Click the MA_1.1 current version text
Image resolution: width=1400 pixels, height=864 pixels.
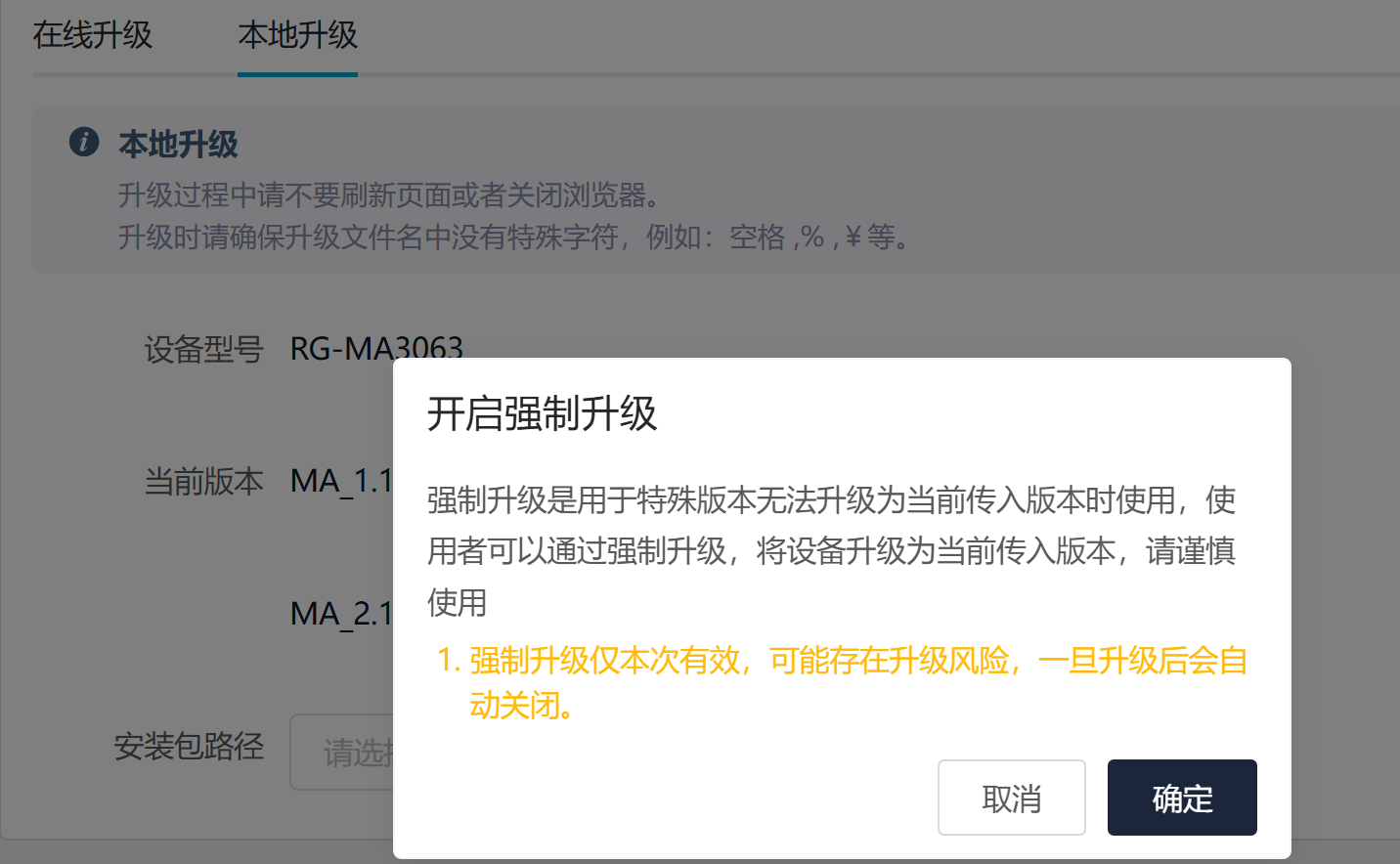click(x=341, y=481)
